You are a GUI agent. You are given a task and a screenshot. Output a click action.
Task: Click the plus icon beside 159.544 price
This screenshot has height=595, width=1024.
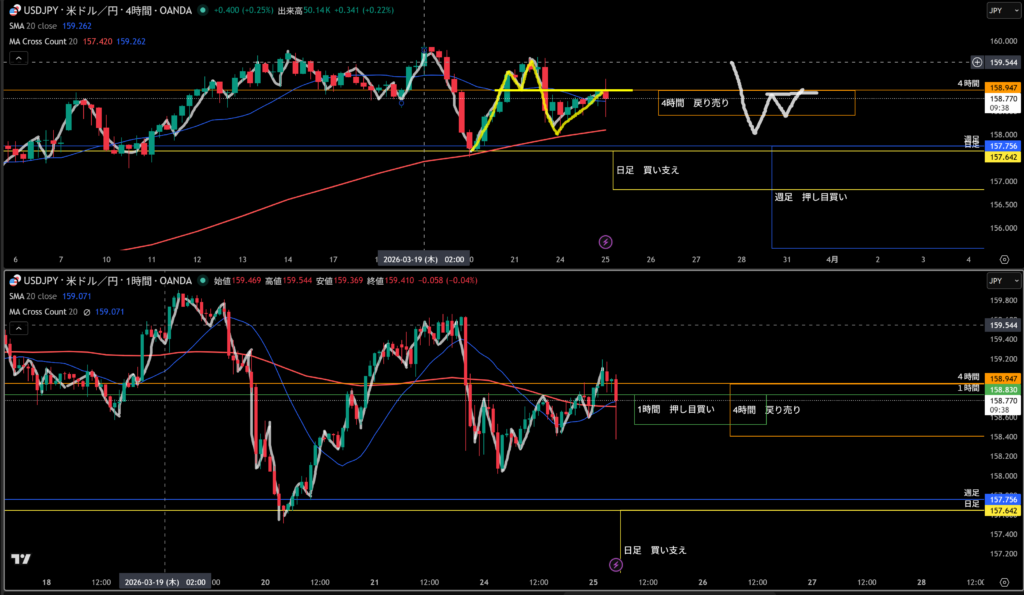pos(977,62)
